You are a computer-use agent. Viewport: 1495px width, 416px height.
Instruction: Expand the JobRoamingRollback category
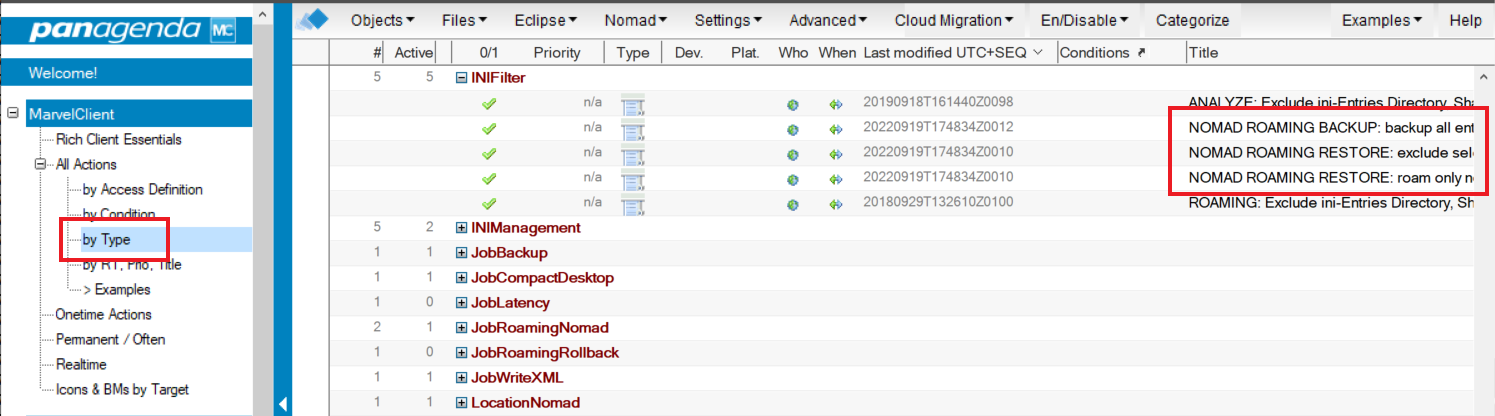click(x=461, y=353)
